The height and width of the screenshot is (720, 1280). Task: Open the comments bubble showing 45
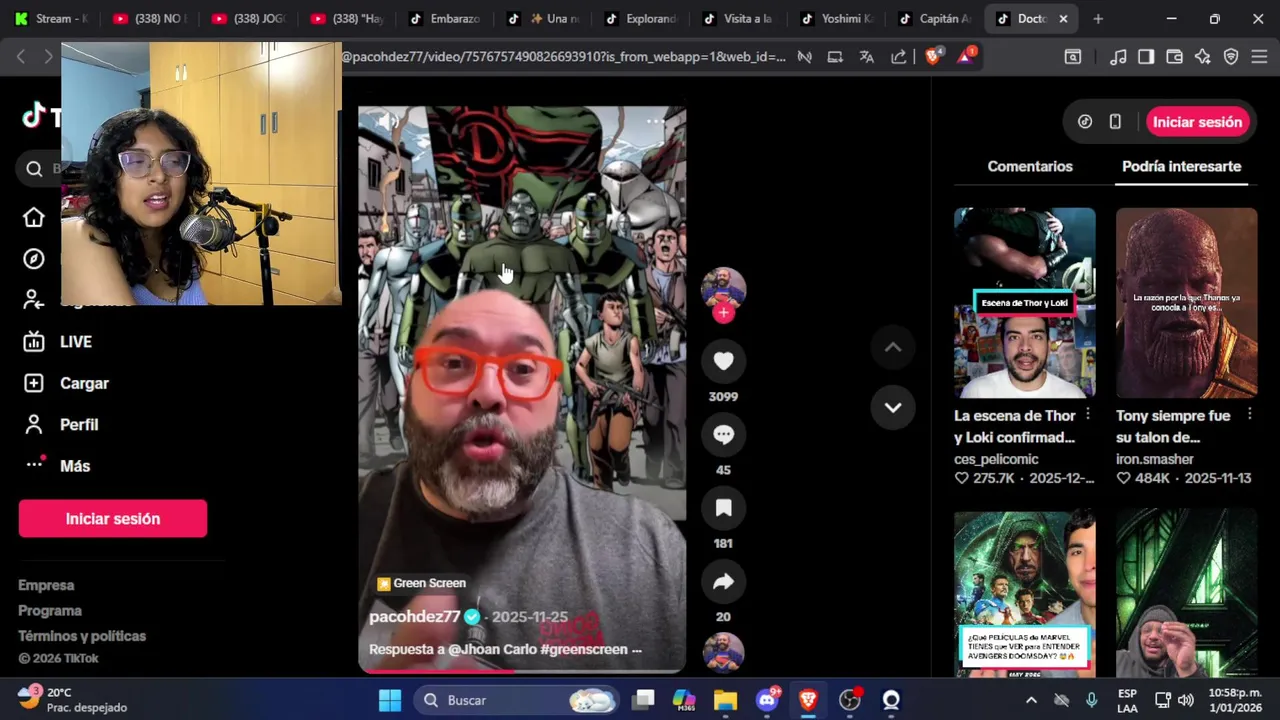[723, 434]
